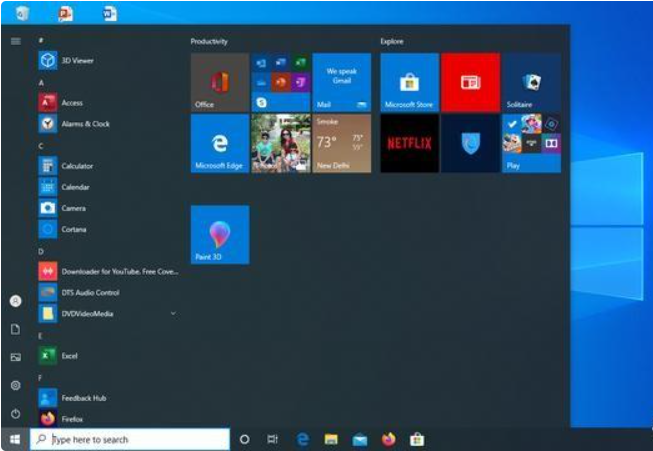Expand the Start menu hamburger button

(16, 41)
